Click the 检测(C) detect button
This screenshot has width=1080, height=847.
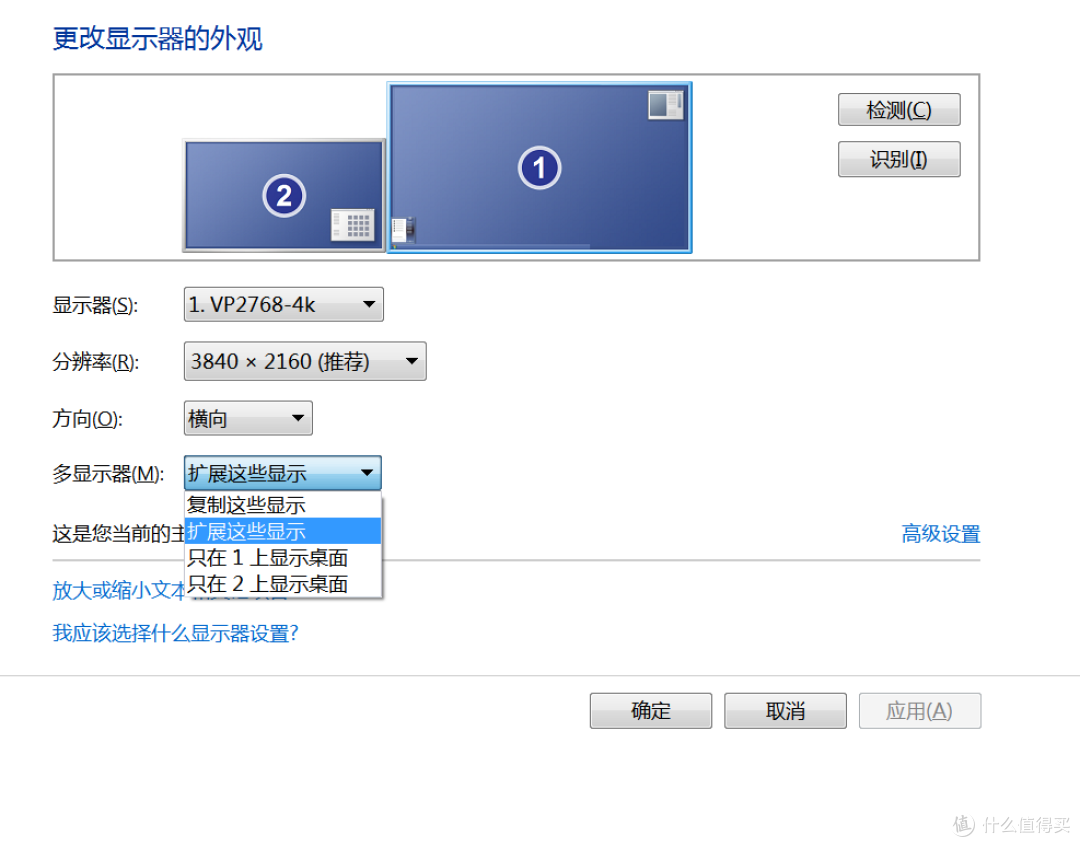(x=898, y=109)
